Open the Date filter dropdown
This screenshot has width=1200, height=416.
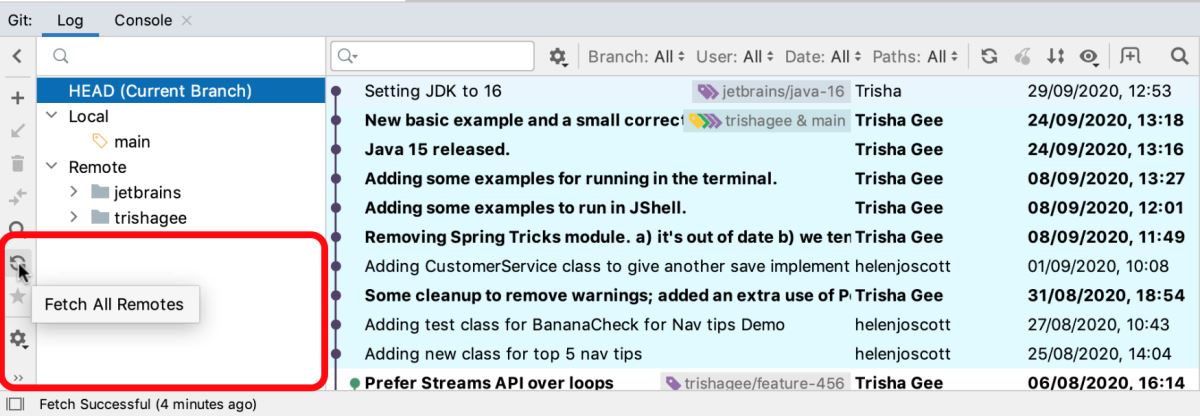[x=824, y=57]
